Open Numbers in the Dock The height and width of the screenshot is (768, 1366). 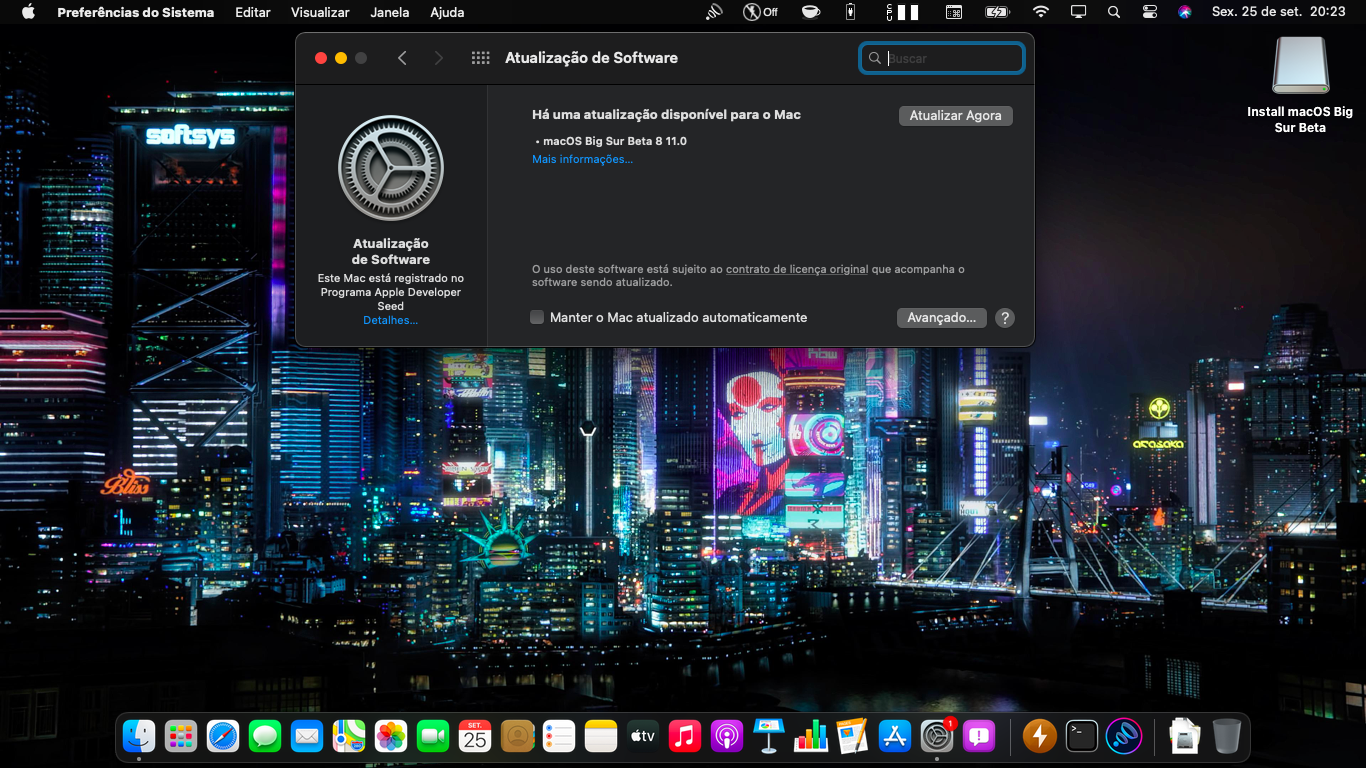pyautogui.click(x=811, y=737)
